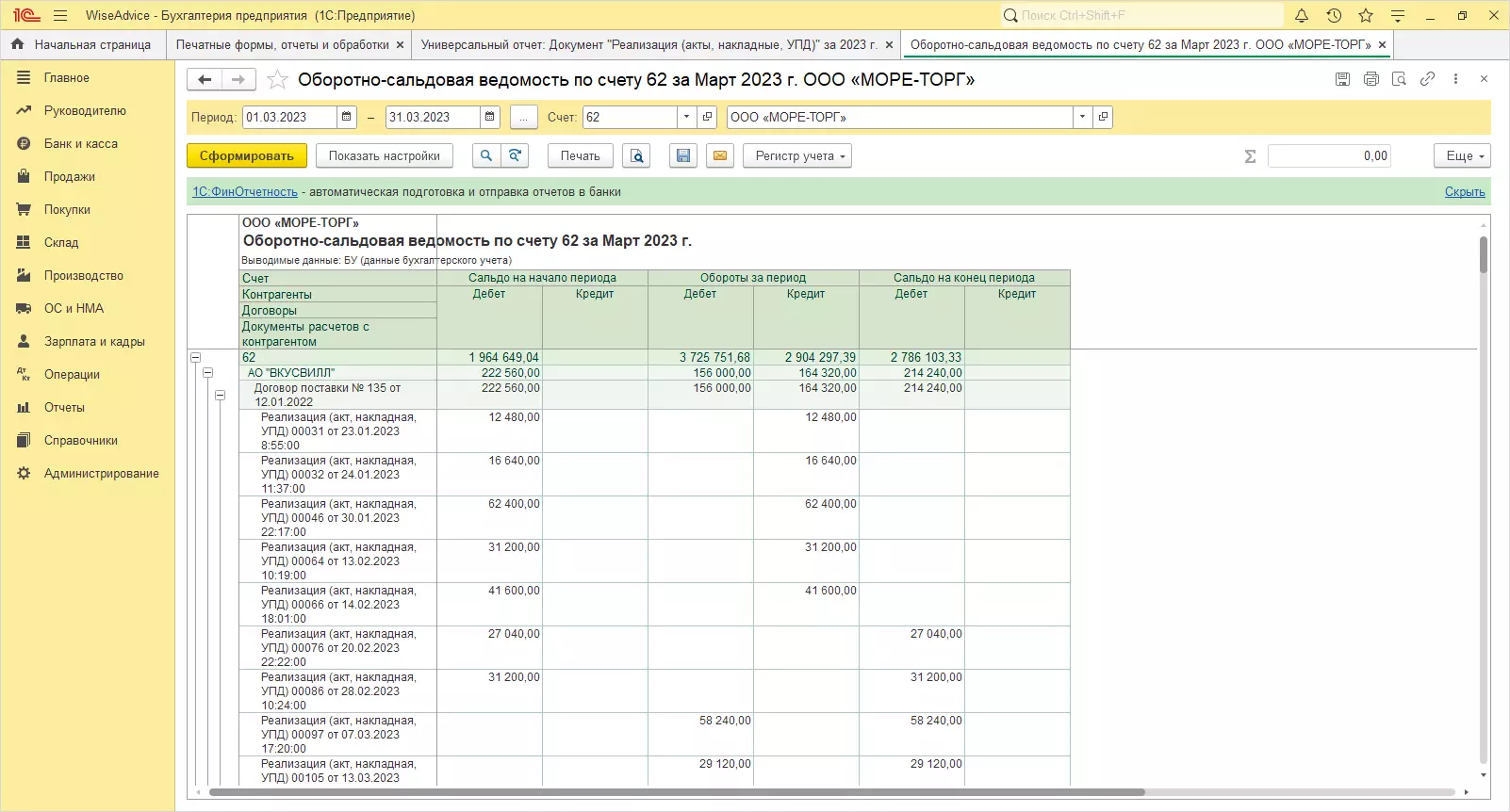Open Продажи section in sidebar
The width and height of the screenshot is (1510, 812).
[69, 176]
